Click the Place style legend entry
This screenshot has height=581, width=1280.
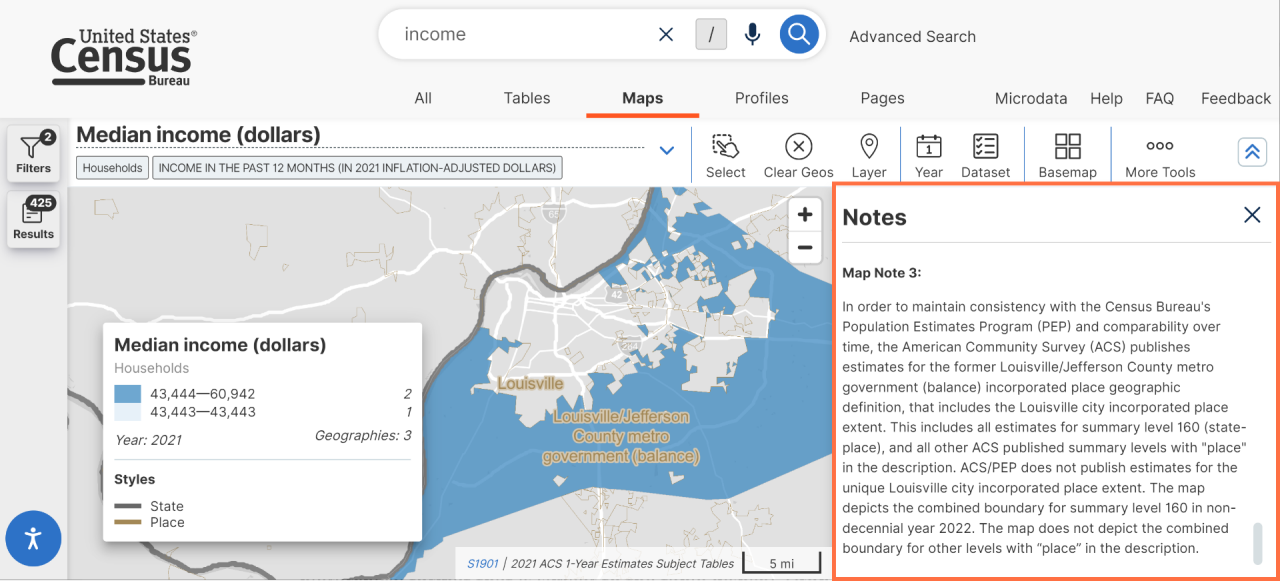click(149, 522)
